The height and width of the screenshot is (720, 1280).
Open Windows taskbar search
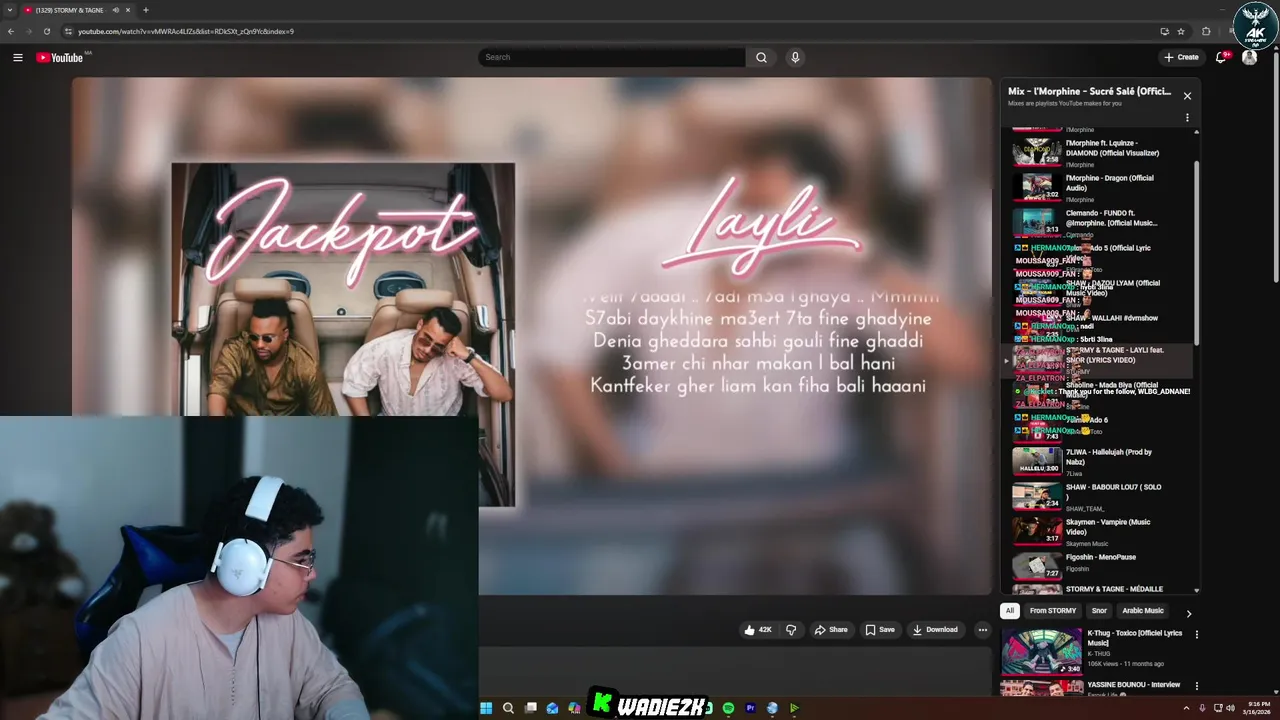(x=508, y=708)
